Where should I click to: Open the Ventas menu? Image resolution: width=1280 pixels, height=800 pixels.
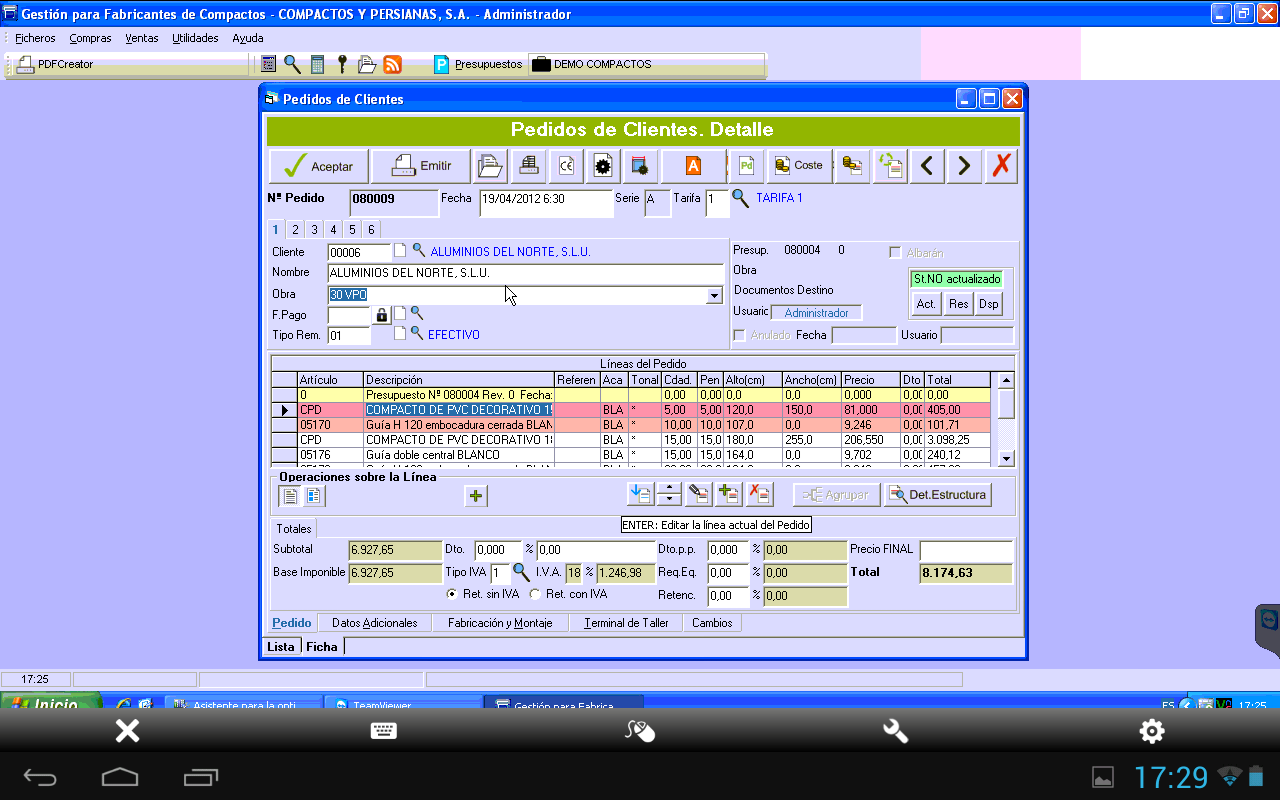142,38
